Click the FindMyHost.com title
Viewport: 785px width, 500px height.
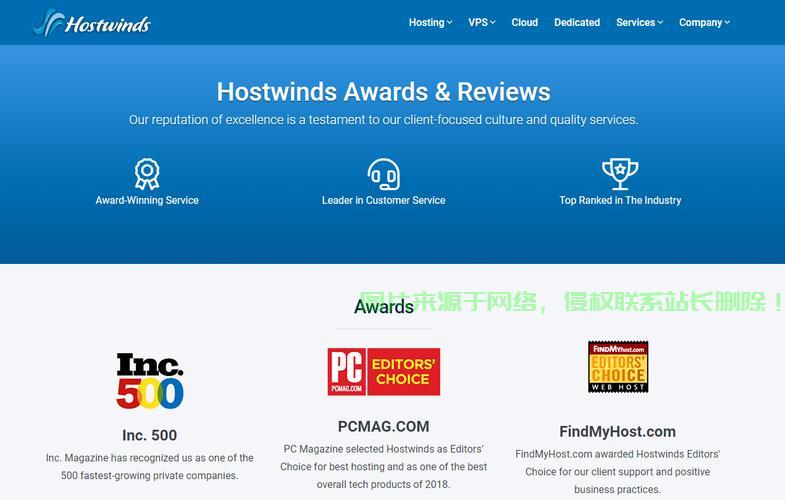(617, 431)
